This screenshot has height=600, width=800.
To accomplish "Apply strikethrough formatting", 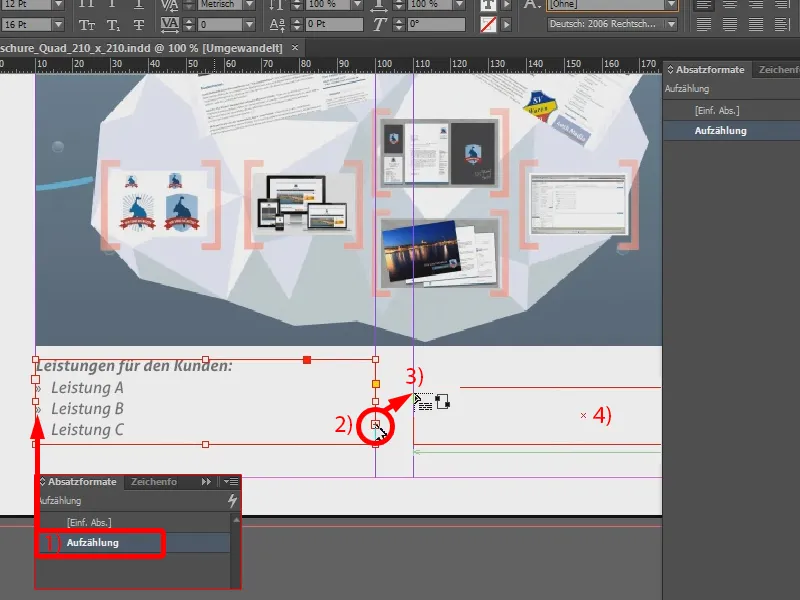I will pyautogui.click(x=139, y=24).
